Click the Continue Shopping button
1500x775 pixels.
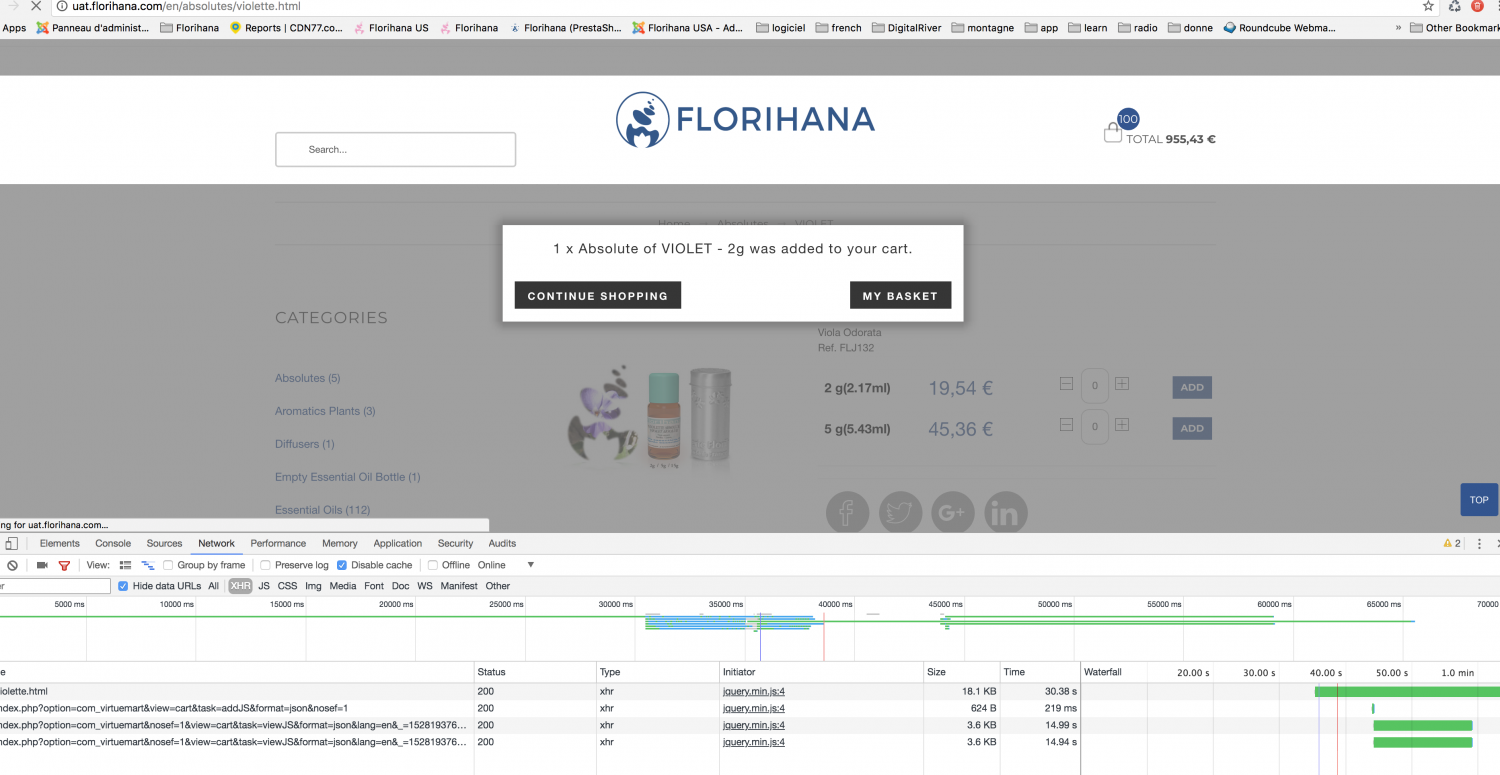point(597,296)
